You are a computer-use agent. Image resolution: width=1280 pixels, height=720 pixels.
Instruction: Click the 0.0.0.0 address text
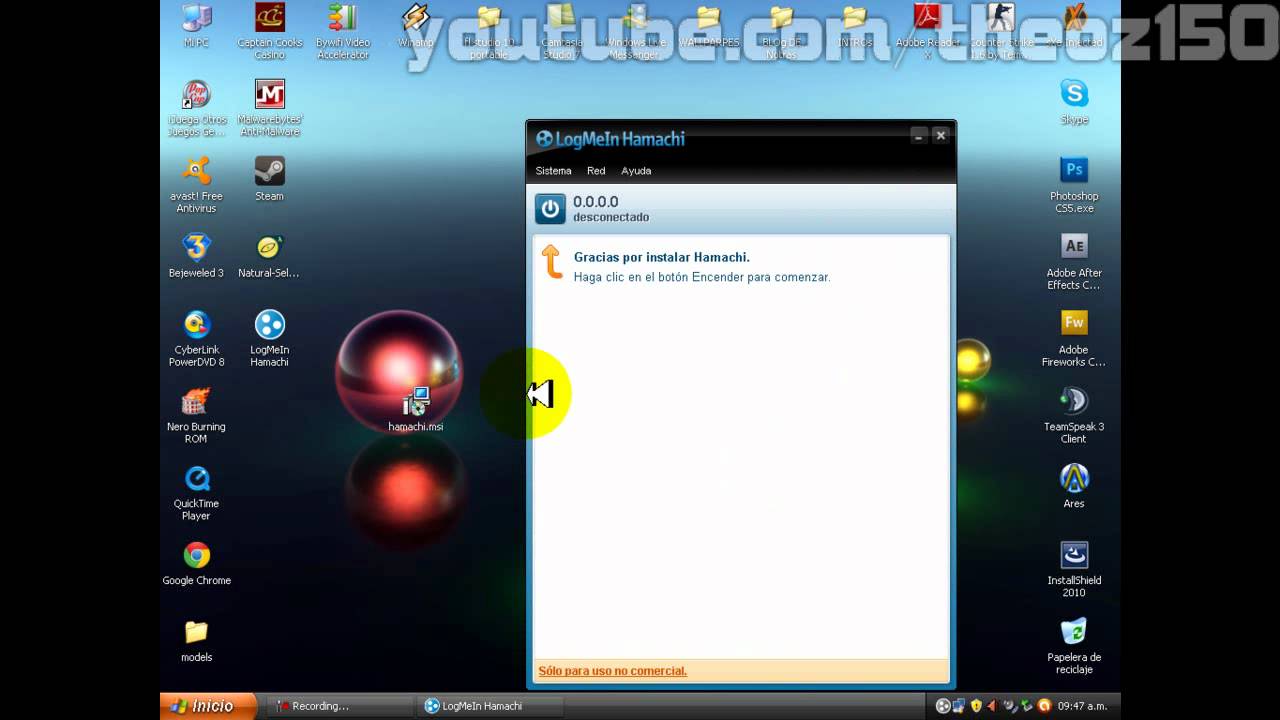(x=596, y=202)
